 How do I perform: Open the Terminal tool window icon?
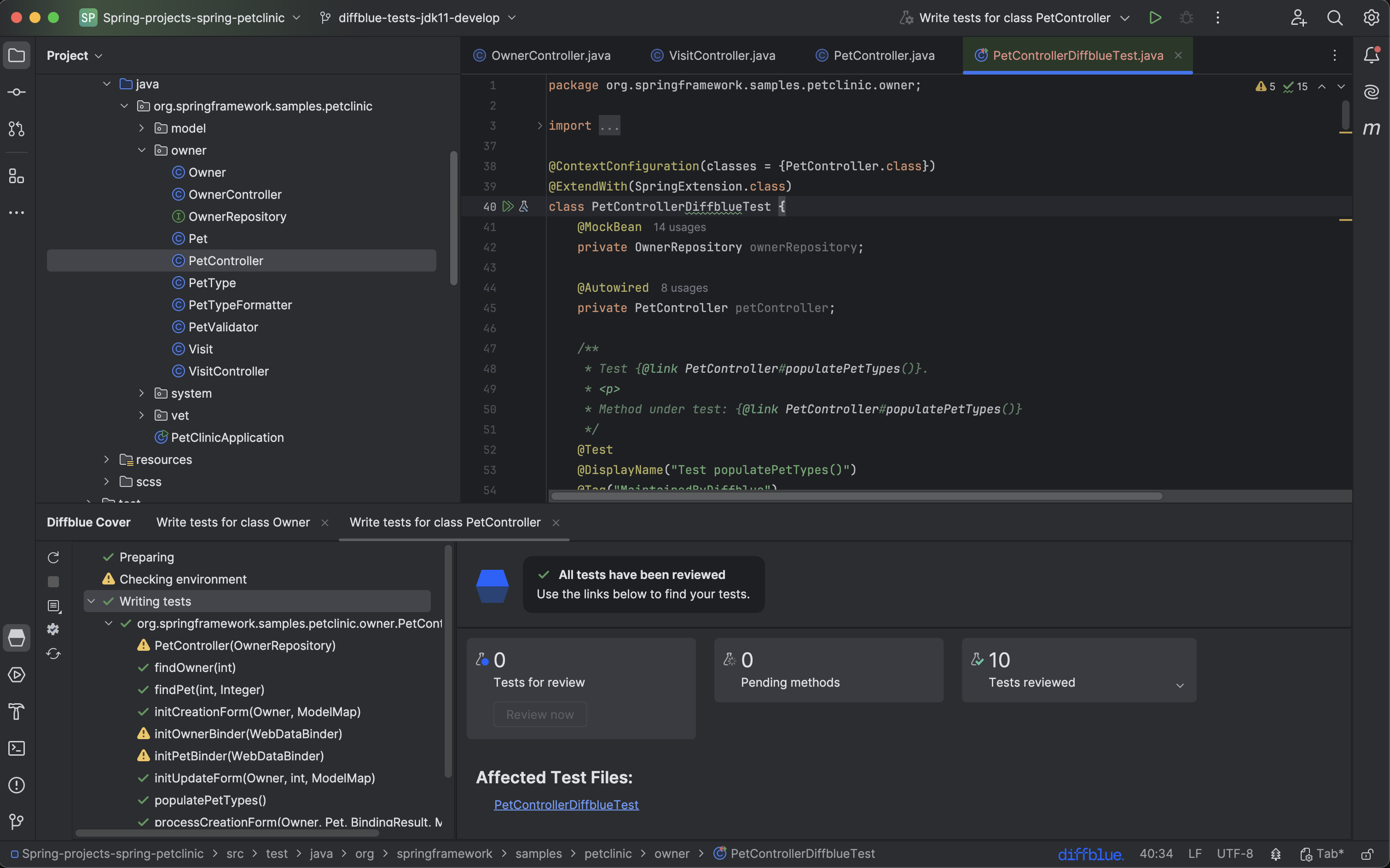point(17,748)
